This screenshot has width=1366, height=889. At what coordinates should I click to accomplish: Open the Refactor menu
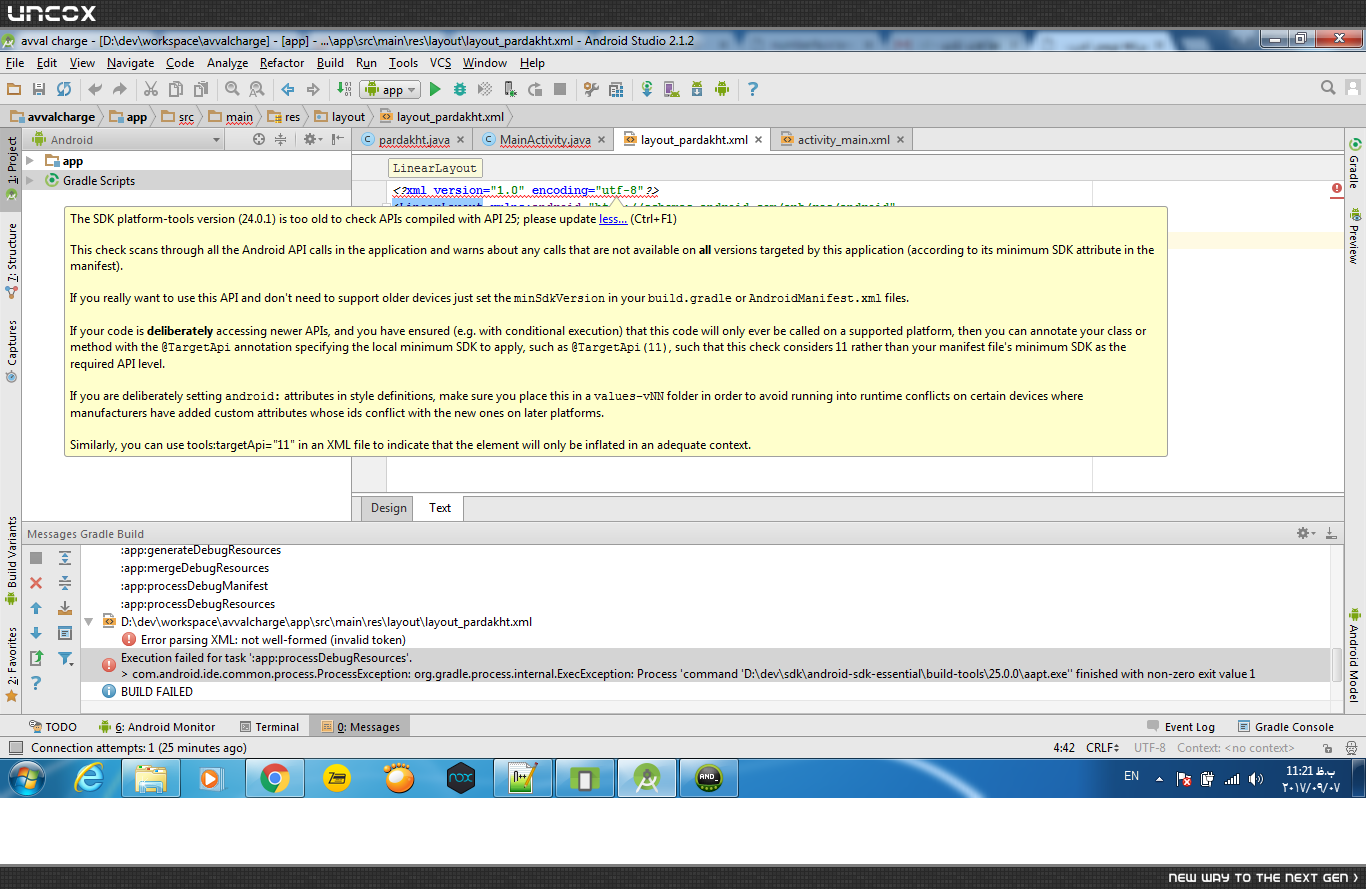pyautogui.click(x=282, y=63)
